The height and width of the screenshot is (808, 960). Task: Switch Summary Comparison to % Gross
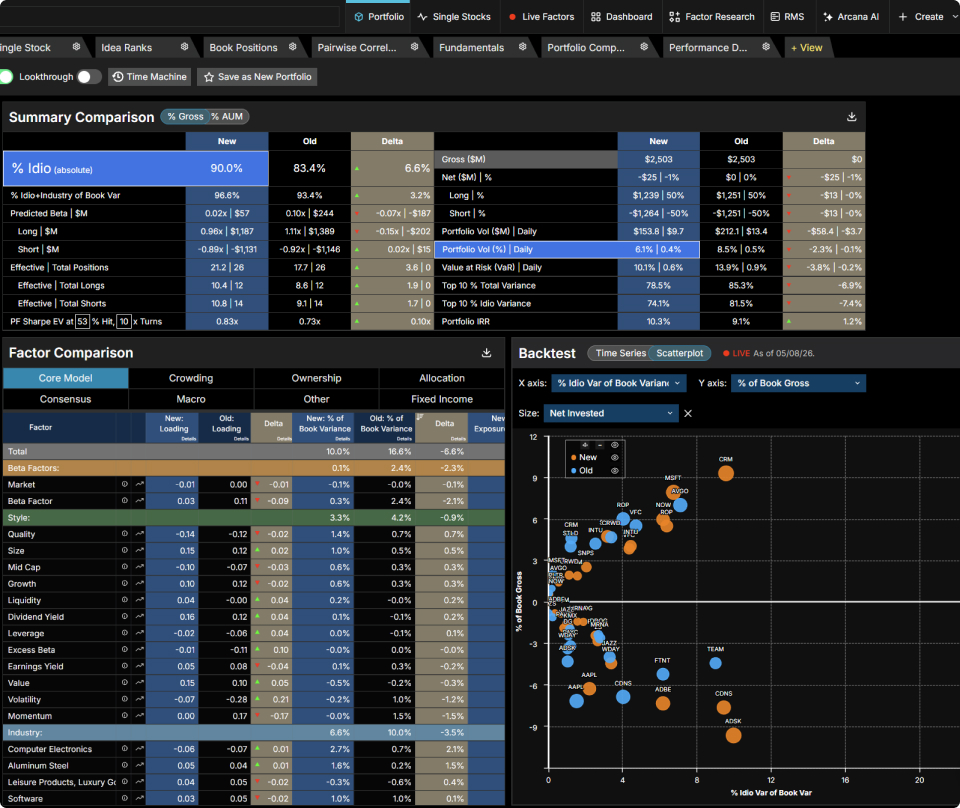(x=186, y=116)
